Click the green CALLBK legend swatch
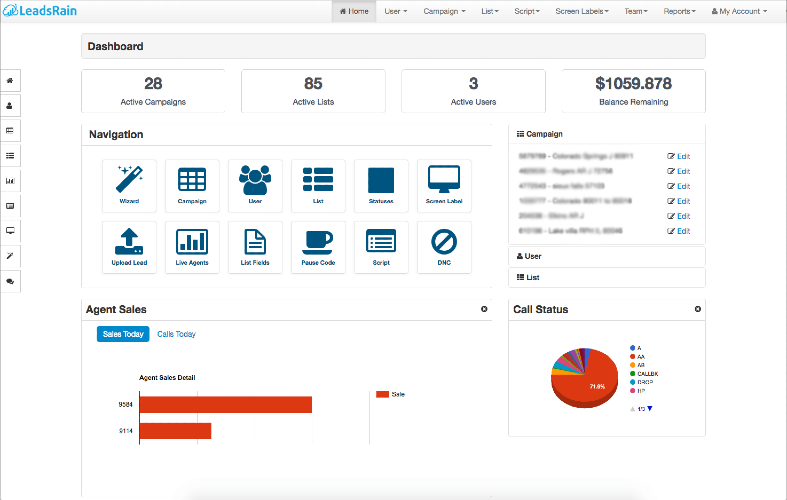 [x=632, y=373]
